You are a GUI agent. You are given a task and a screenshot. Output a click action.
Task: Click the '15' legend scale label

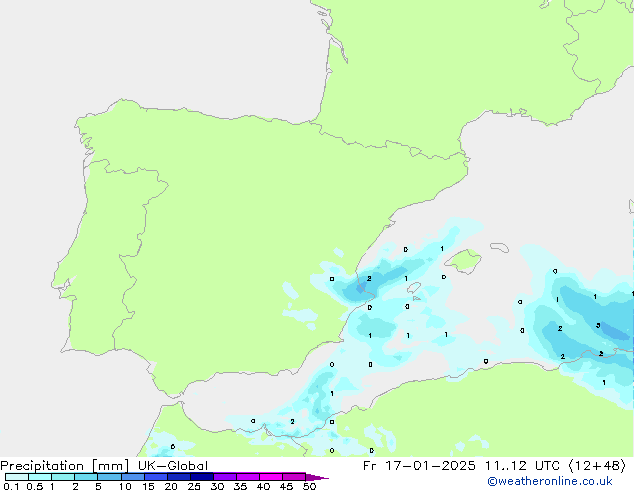(x=148, y=486)
